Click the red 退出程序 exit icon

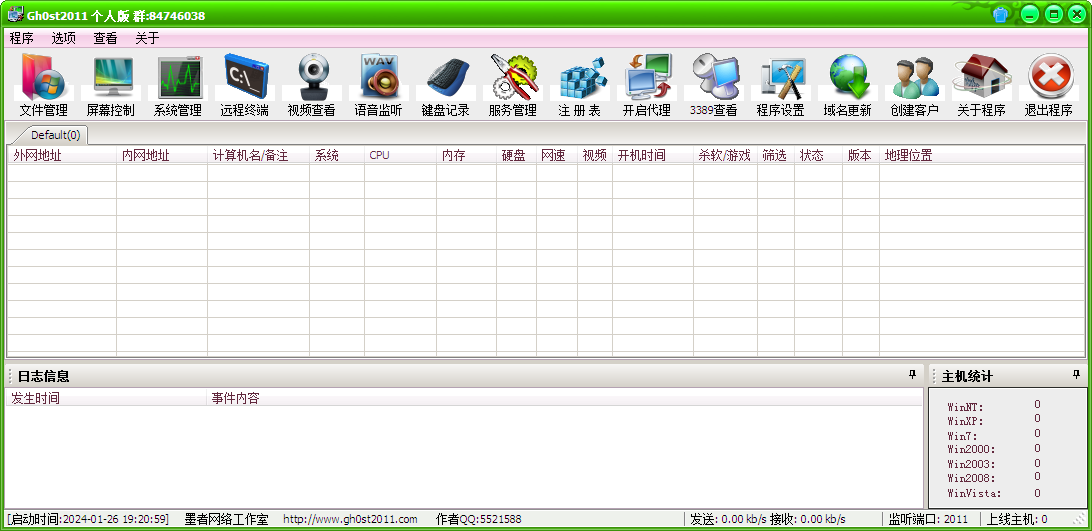(1049, 85)
